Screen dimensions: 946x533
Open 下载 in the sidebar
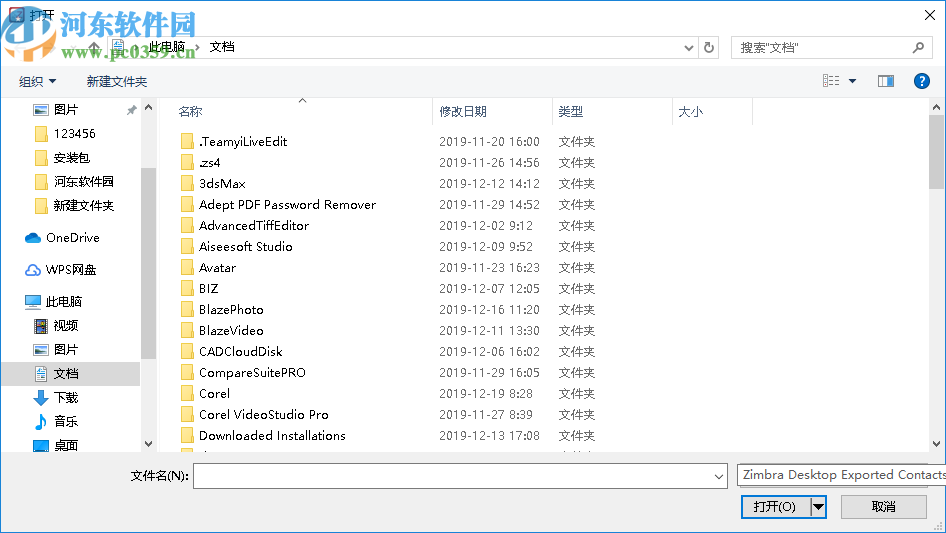(x=56, y=398)
